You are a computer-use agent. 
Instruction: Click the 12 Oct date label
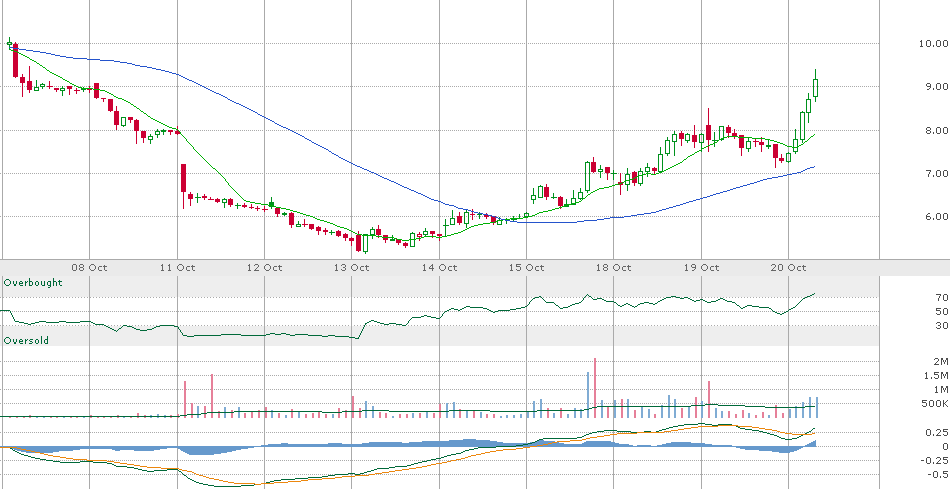tap(265, 267)
